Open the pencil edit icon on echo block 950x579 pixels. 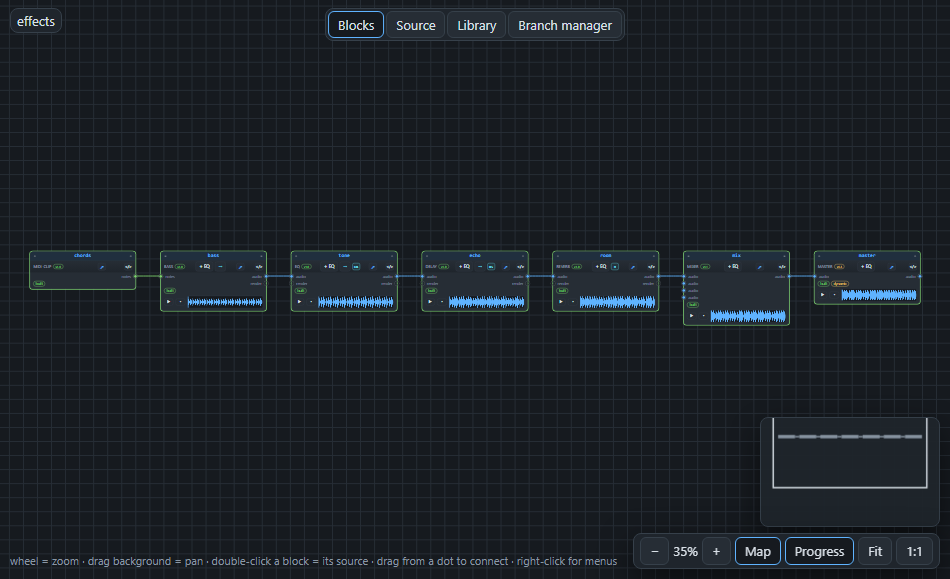tap(505, 266)
